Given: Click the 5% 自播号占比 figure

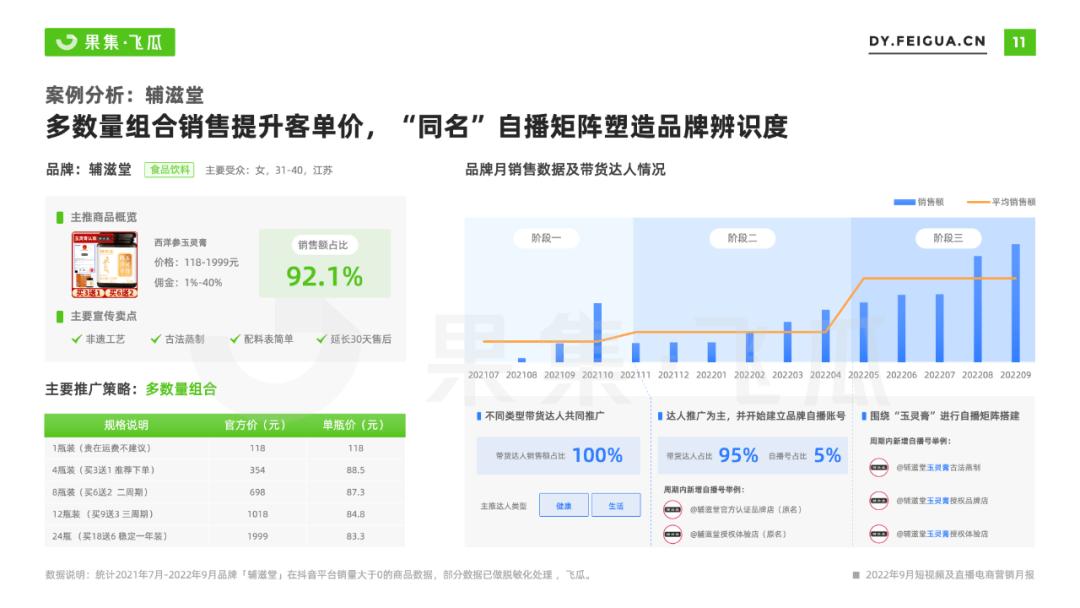Looking at the screenshot, I should pyautogui.click(x=827, y=455).
